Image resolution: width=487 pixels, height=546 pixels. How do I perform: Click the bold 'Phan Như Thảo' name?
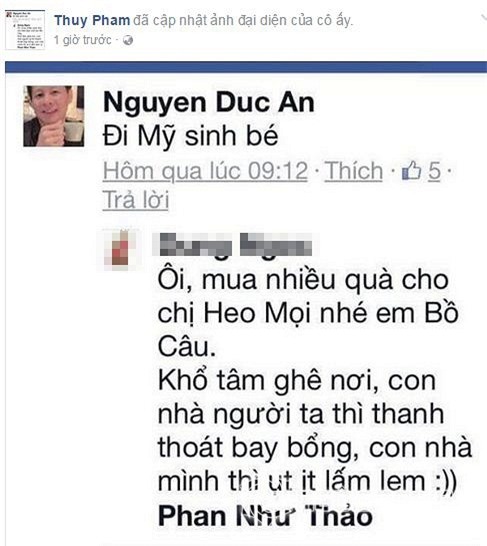265,515
